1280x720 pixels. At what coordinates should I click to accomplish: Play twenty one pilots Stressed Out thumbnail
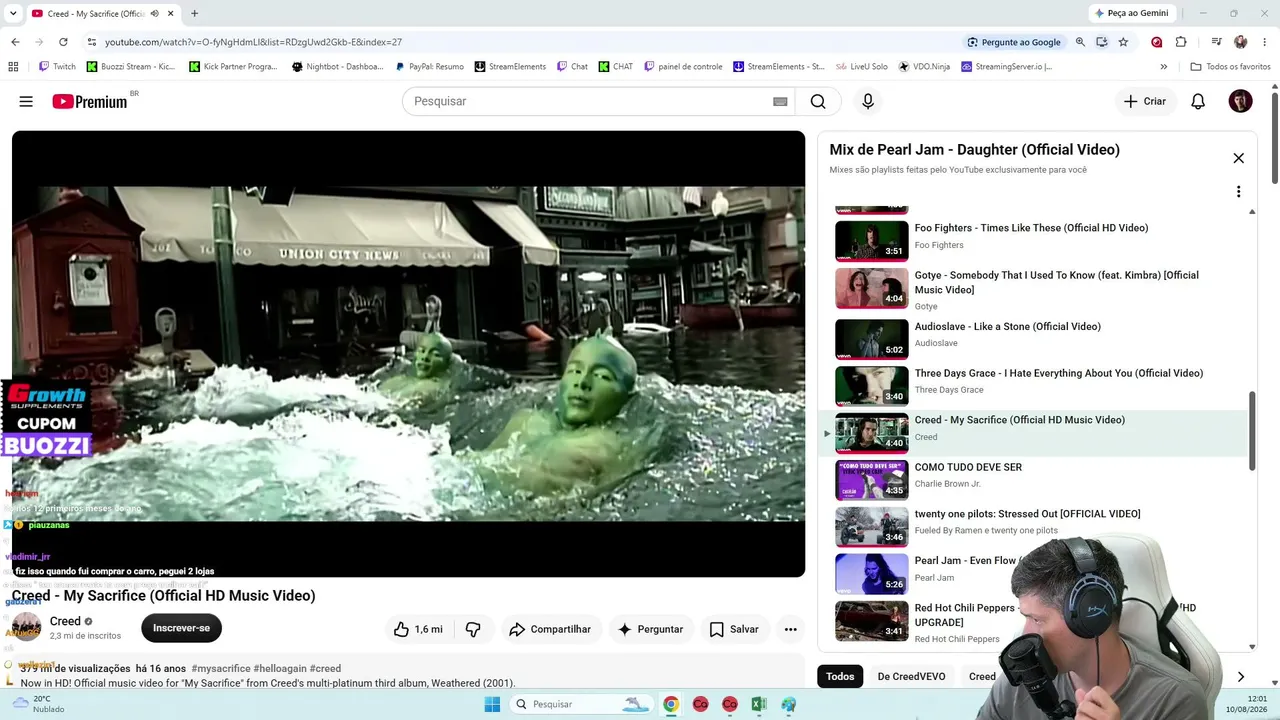click(x=872, y=527)
